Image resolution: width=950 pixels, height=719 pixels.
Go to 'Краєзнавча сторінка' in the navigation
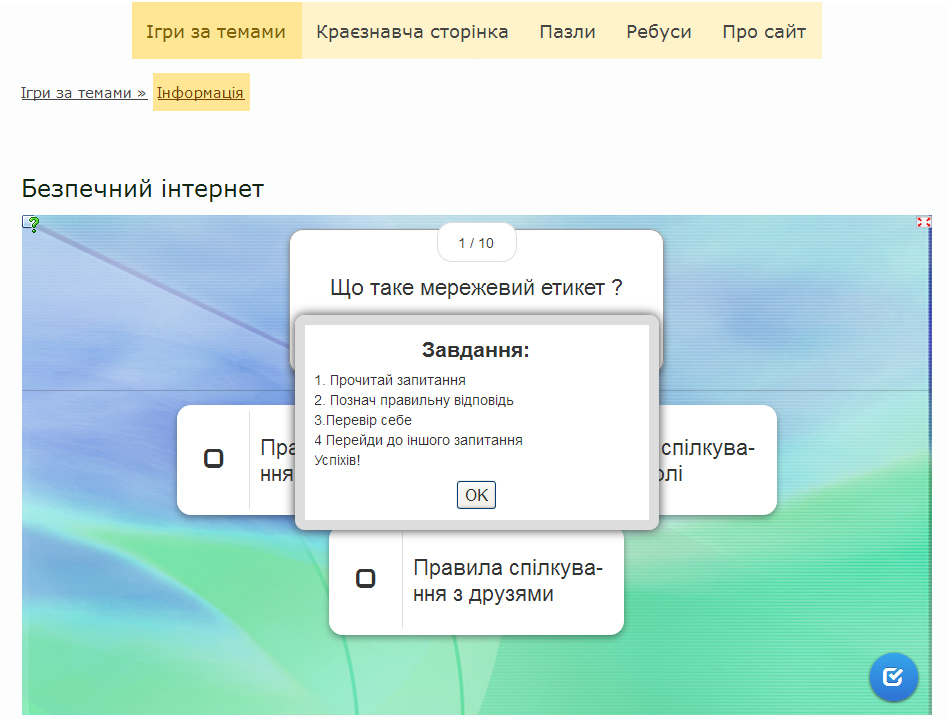point(412,32)
